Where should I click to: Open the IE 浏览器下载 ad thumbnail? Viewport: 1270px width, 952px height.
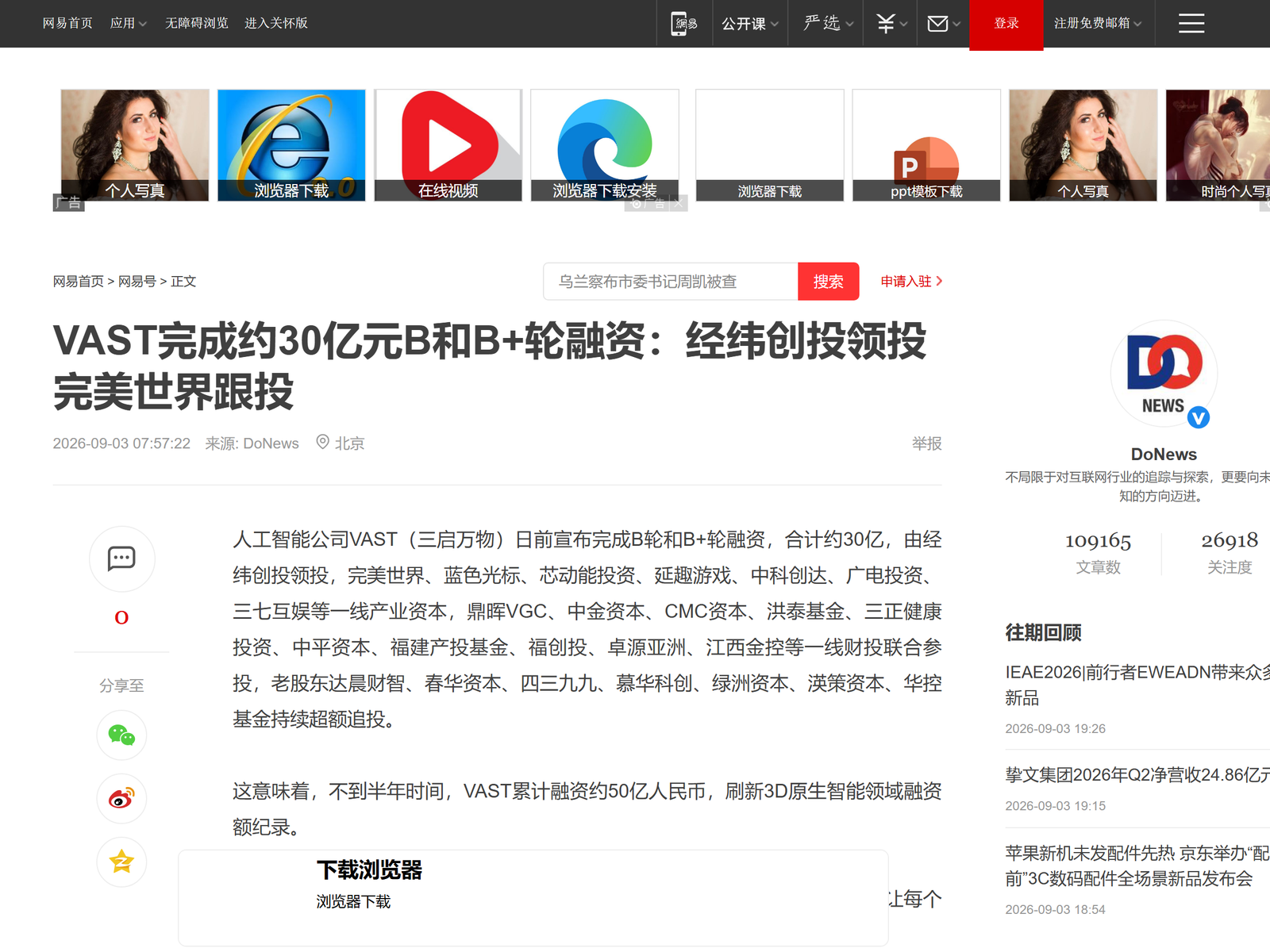click(x=291, y=145)
